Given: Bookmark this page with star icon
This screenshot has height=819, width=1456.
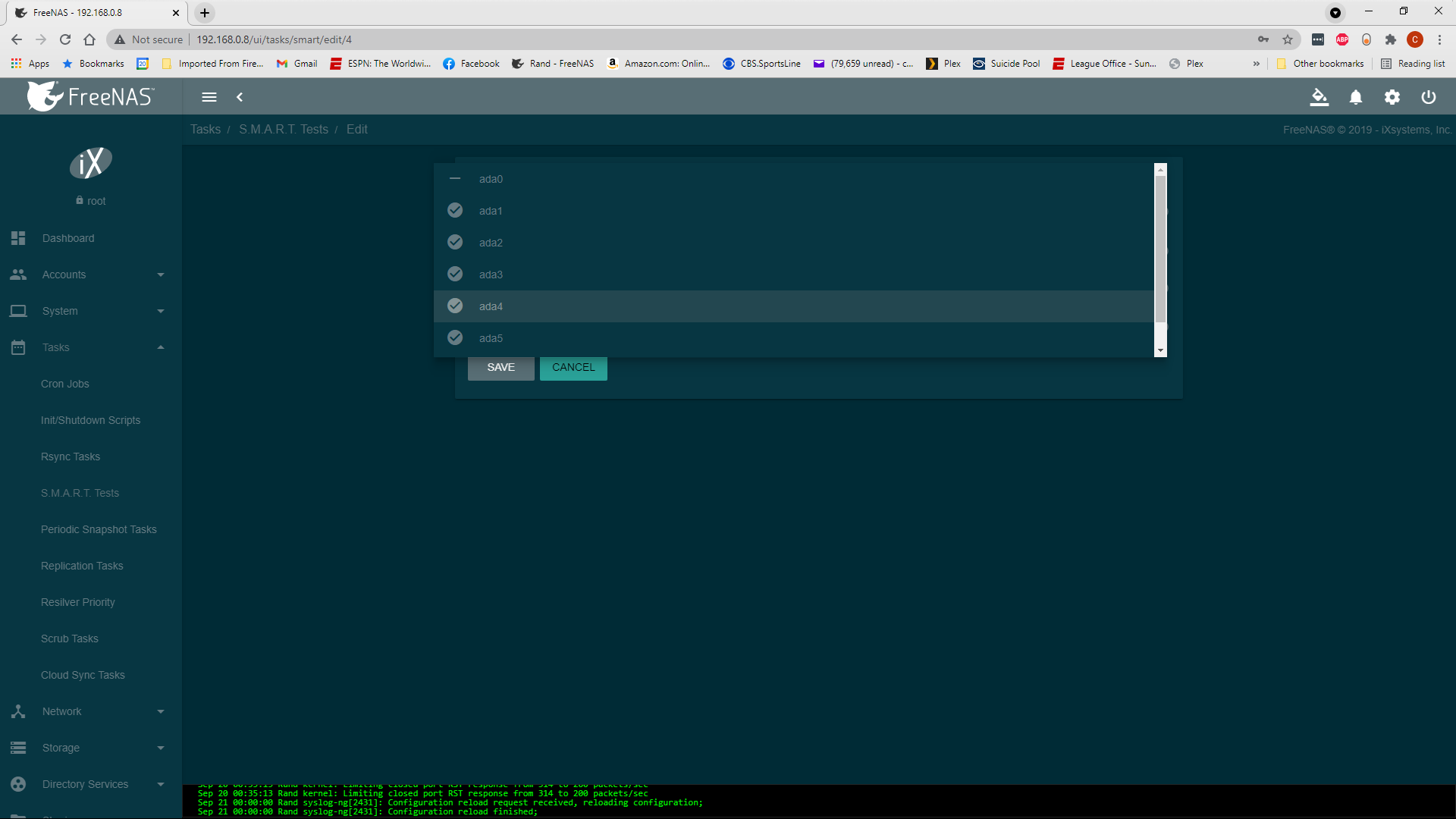Looking at the screenshot, I should coord(1288,39).
